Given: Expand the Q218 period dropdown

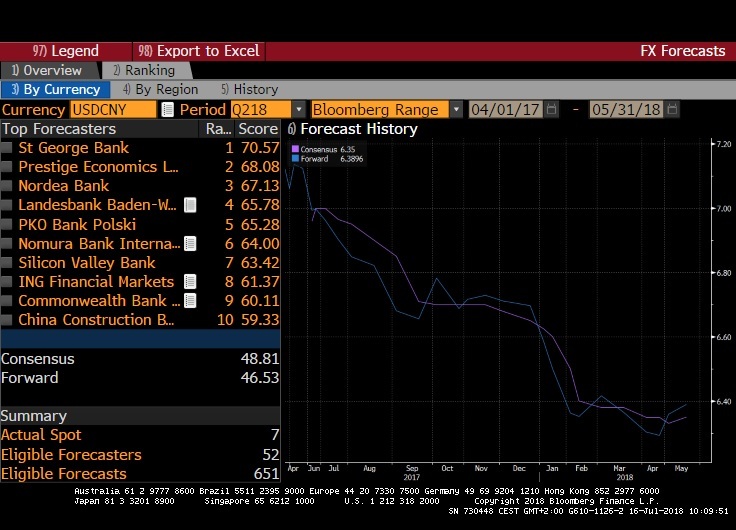Looking at the screenshot, I should click(x=298, y=109).
